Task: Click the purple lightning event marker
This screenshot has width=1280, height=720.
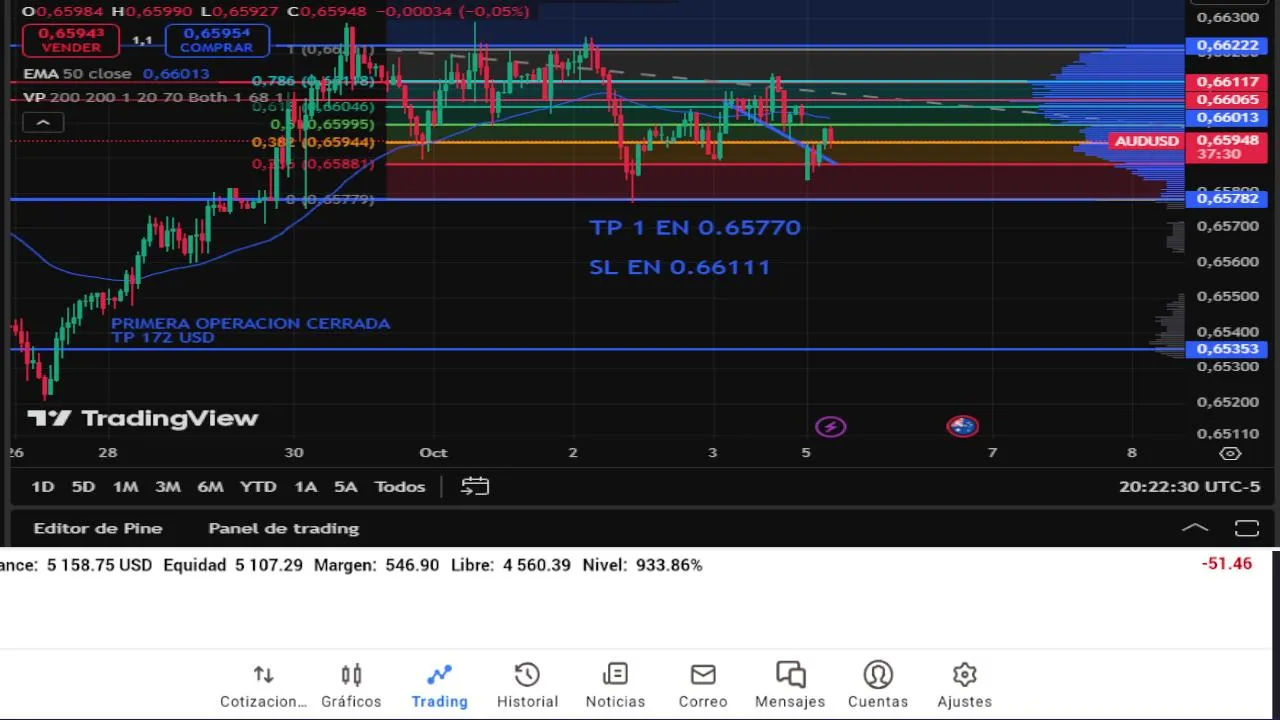Action: 830,427
